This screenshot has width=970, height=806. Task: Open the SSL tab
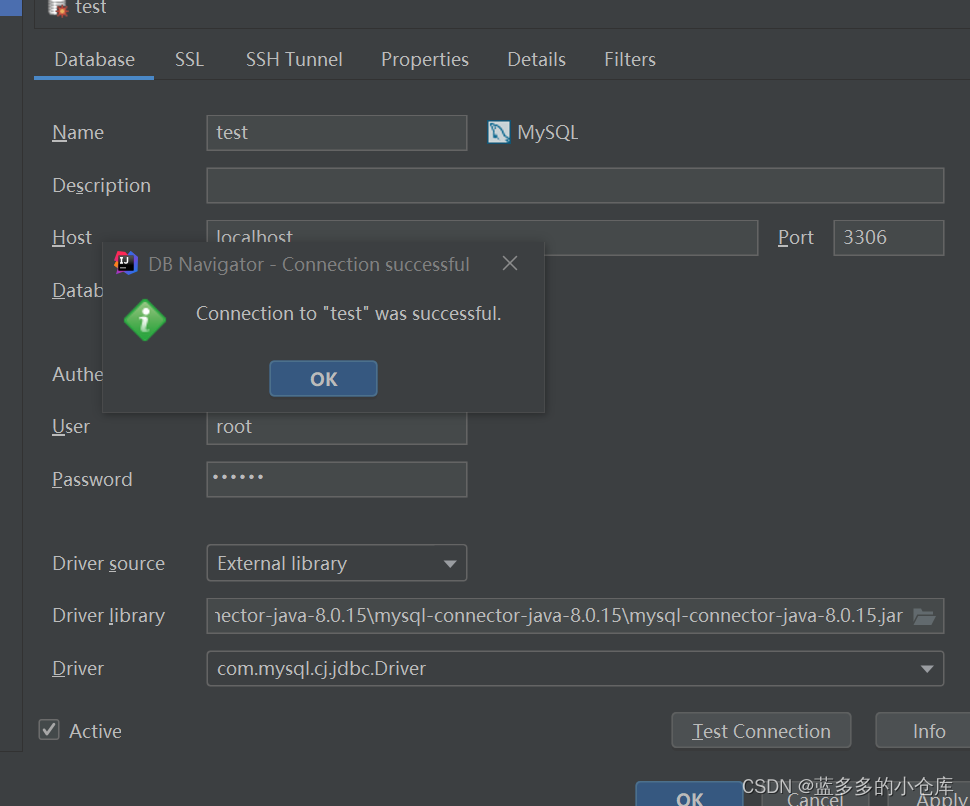189,59
